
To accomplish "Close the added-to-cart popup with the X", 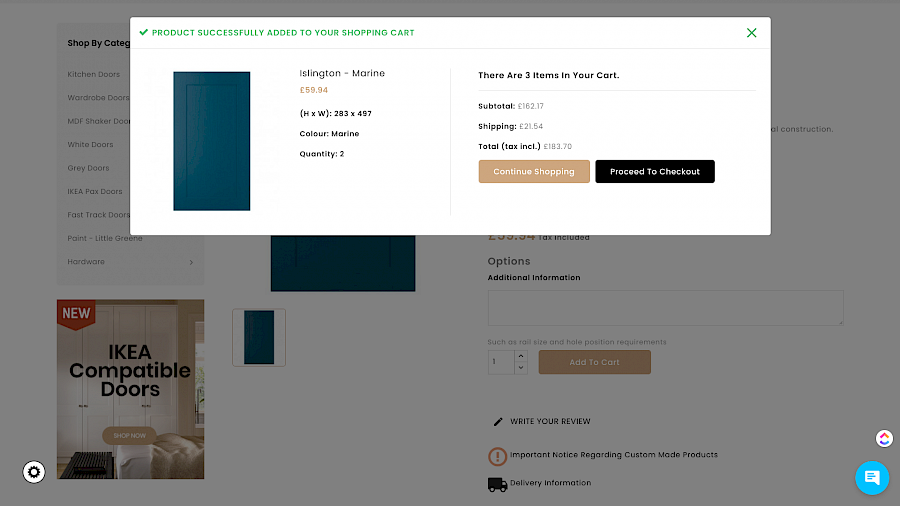I will (751, 33).
